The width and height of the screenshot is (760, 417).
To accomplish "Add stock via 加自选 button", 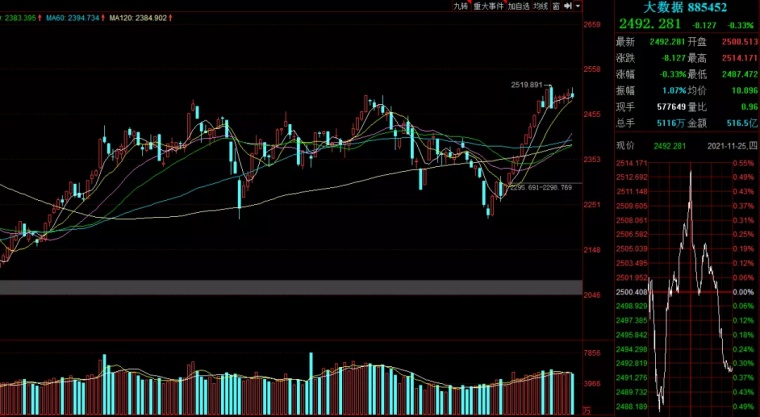I will tap(519, 6).
